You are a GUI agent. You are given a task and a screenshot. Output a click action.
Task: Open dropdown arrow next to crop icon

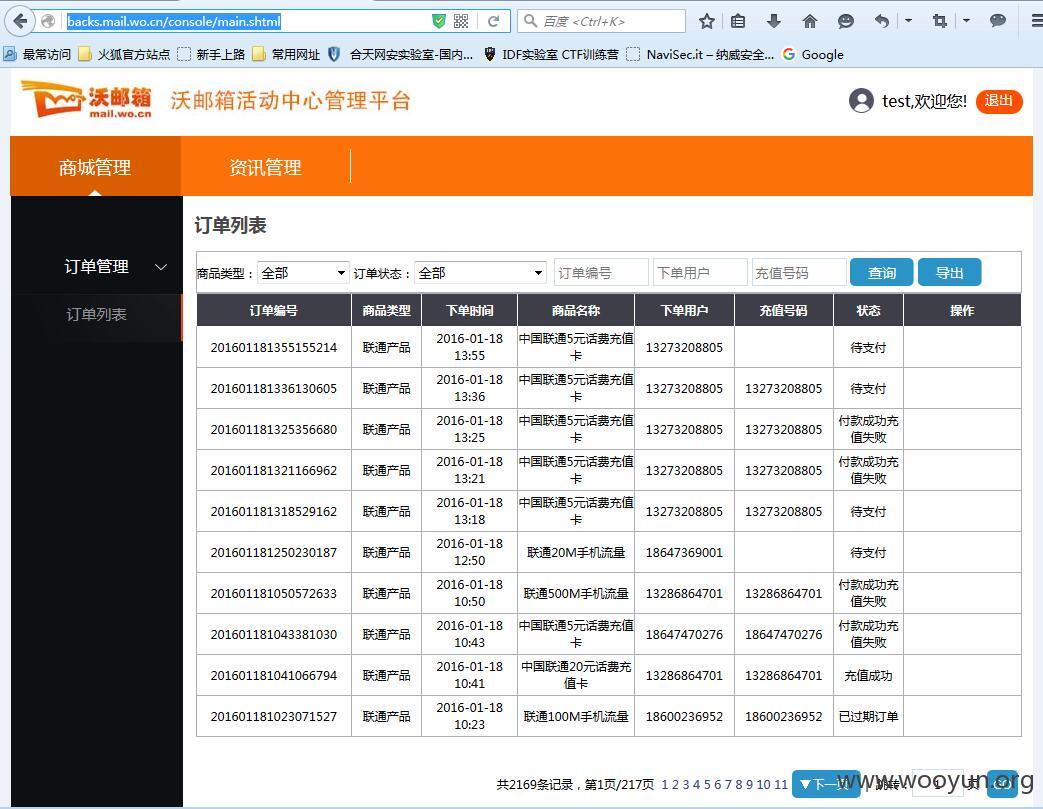pos(967,21)
